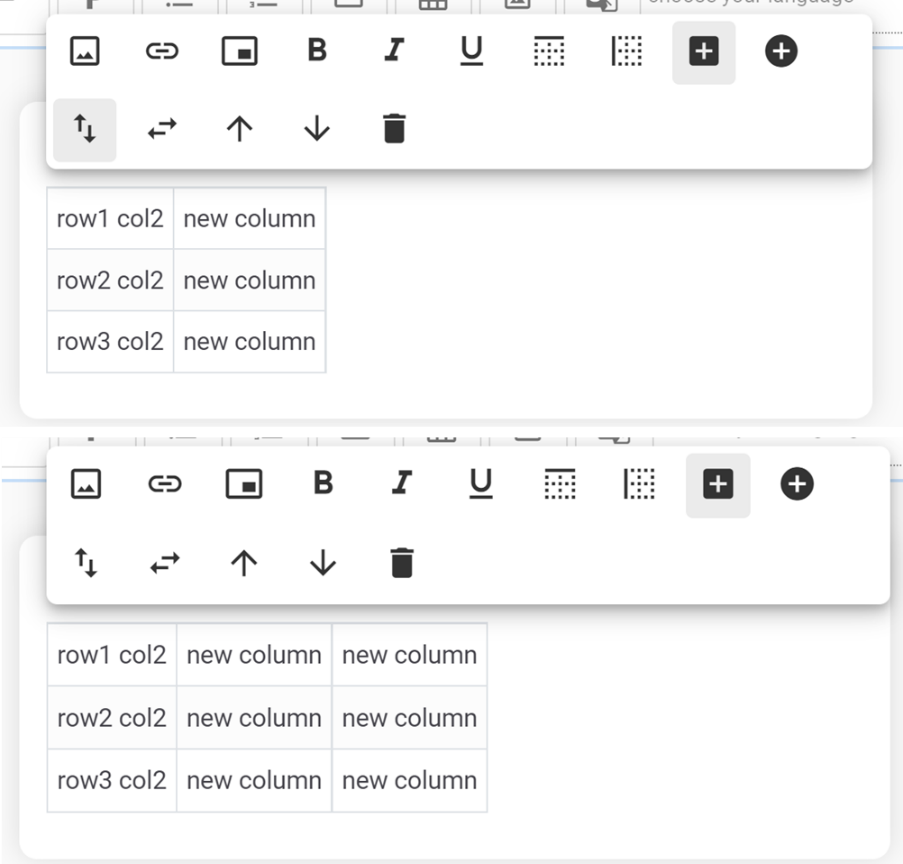Click horizontal swap arrows above three-column table
This screenshot has width=903, height=864.
coord(163,564)
